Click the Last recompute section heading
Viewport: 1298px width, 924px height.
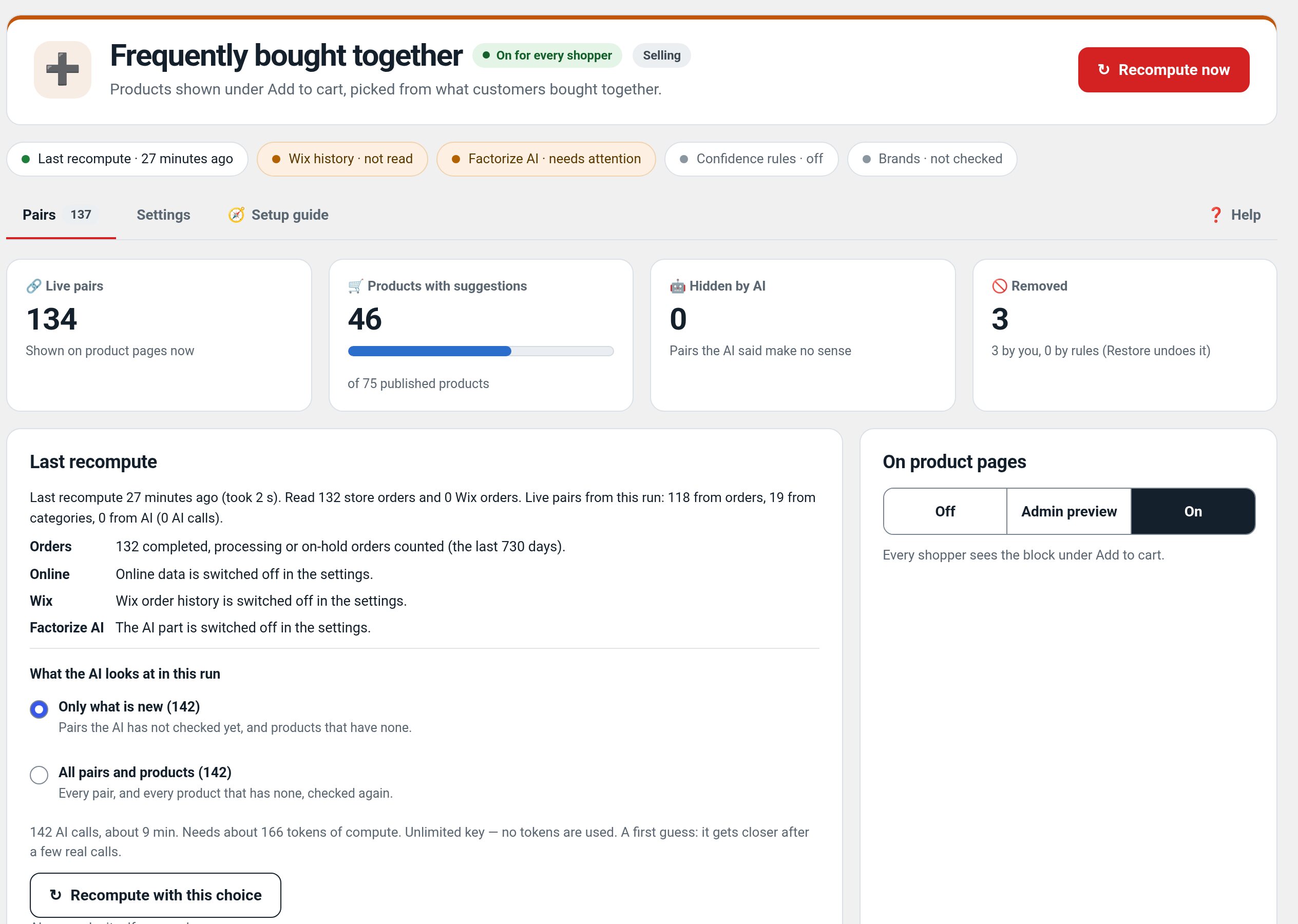point(93,461)
